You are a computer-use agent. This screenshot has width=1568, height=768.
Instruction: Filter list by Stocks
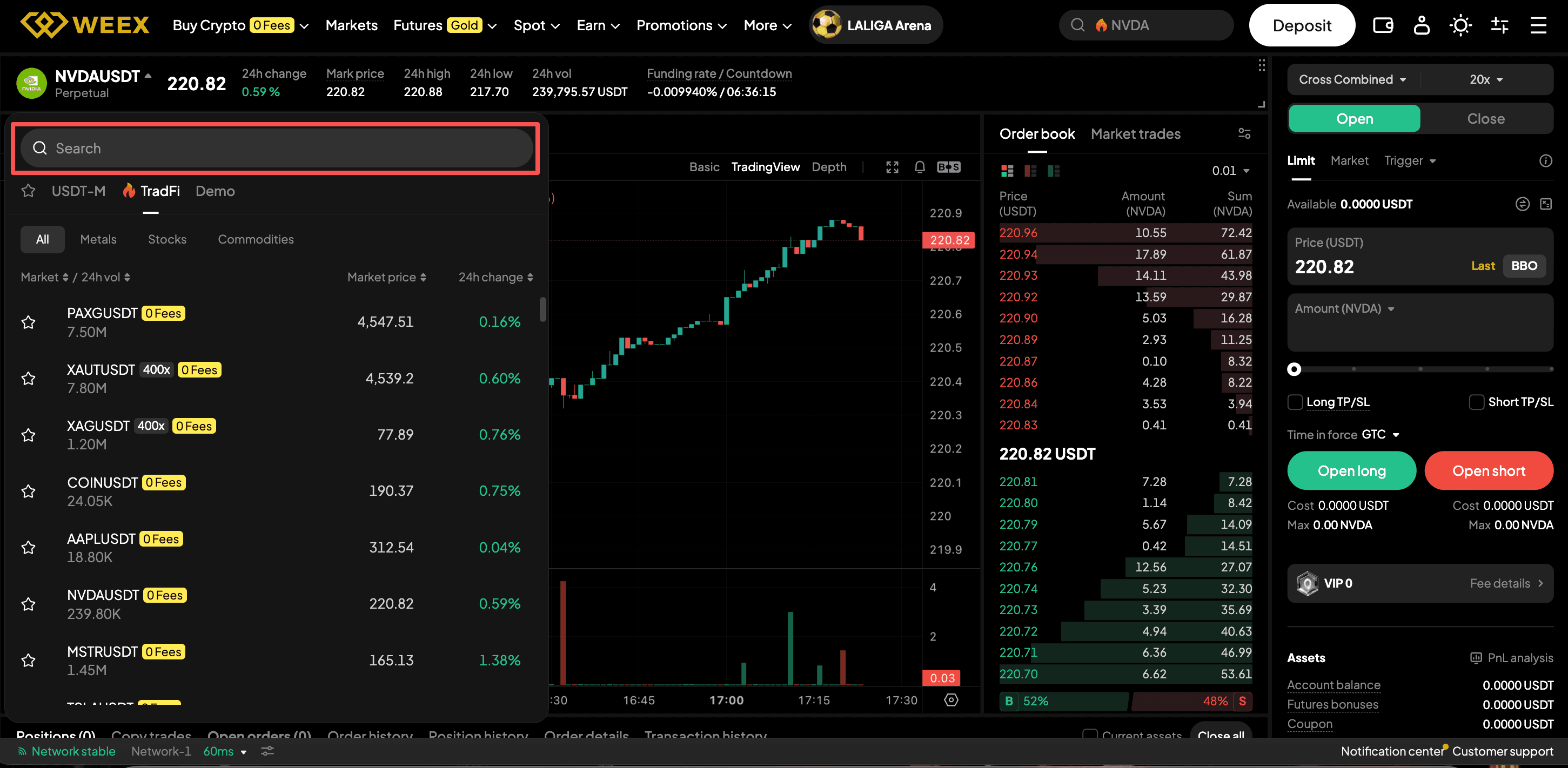(x=167, y=239)
